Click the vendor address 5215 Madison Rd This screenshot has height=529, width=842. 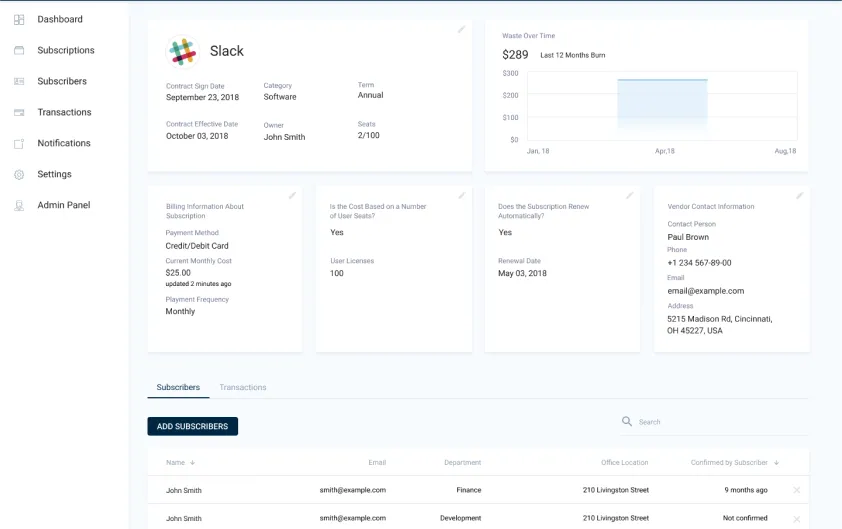click(x=720, y=325)
